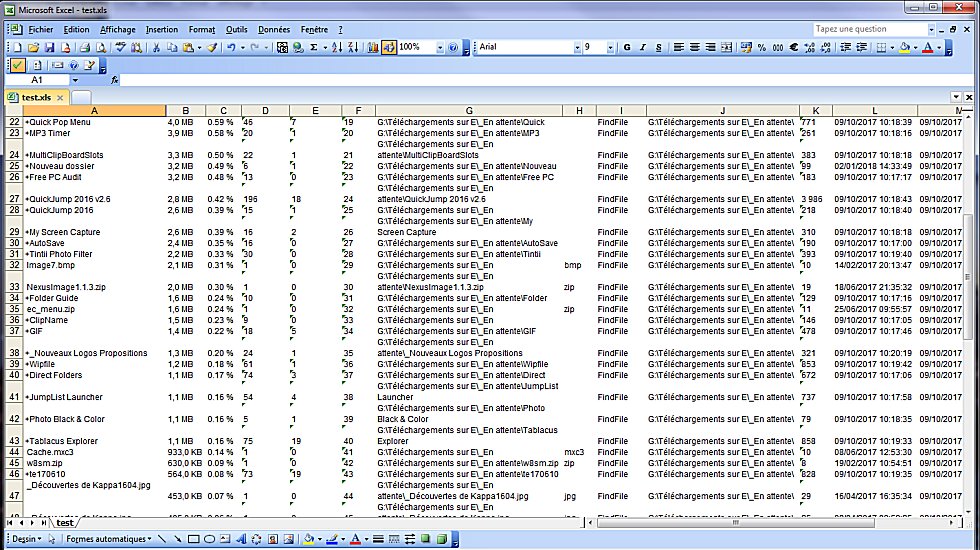The height and width of the screenshot is (550, 980).
Task: Toggle the highlighted drawing toolbar button
Action: click(389, 48)
